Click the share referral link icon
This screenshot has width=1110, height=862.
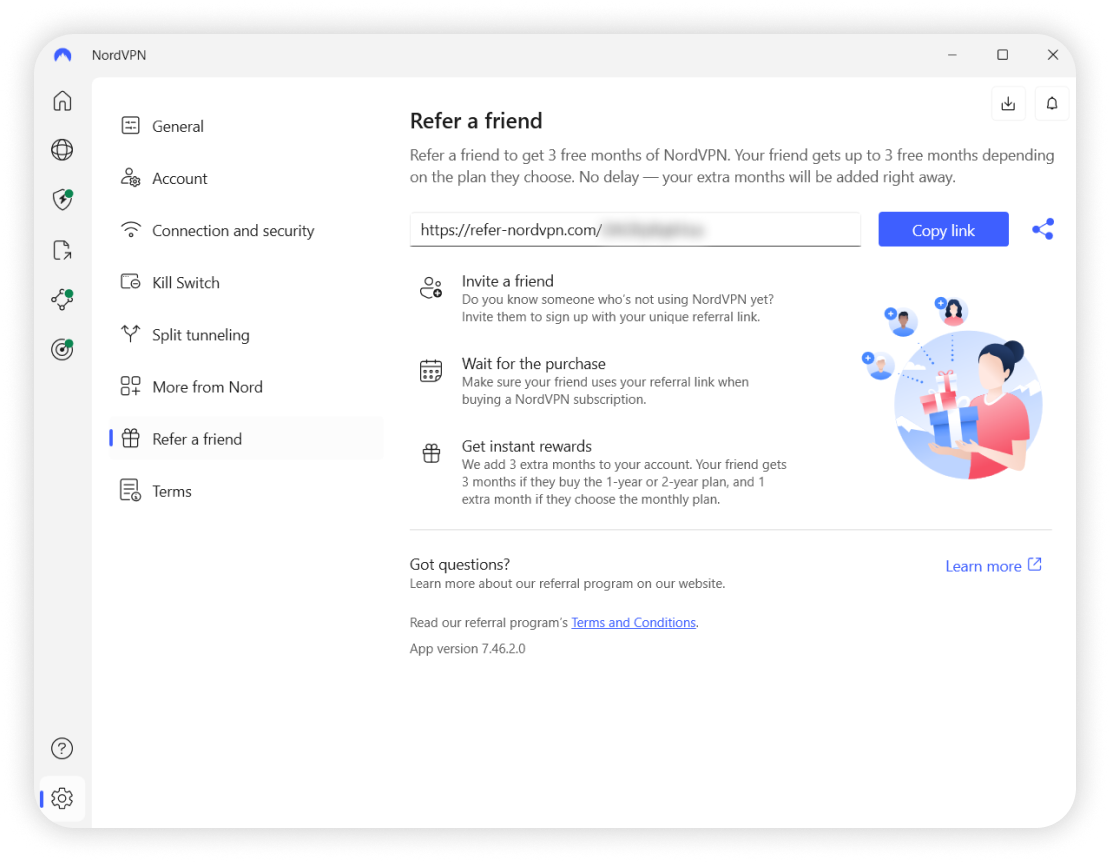(1042, 230)
